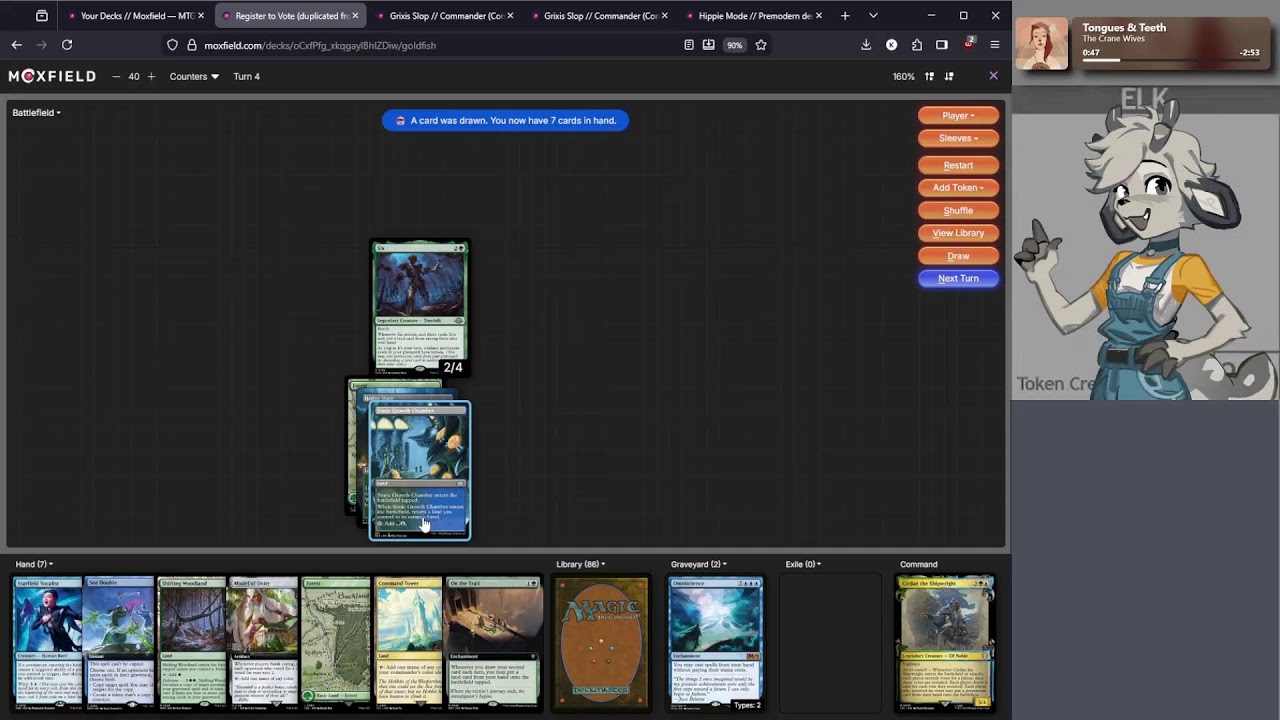Close the Register to Vote tab
Image resolution: width=1280 pixels, height=720 pixels.
tap(355, 16)
